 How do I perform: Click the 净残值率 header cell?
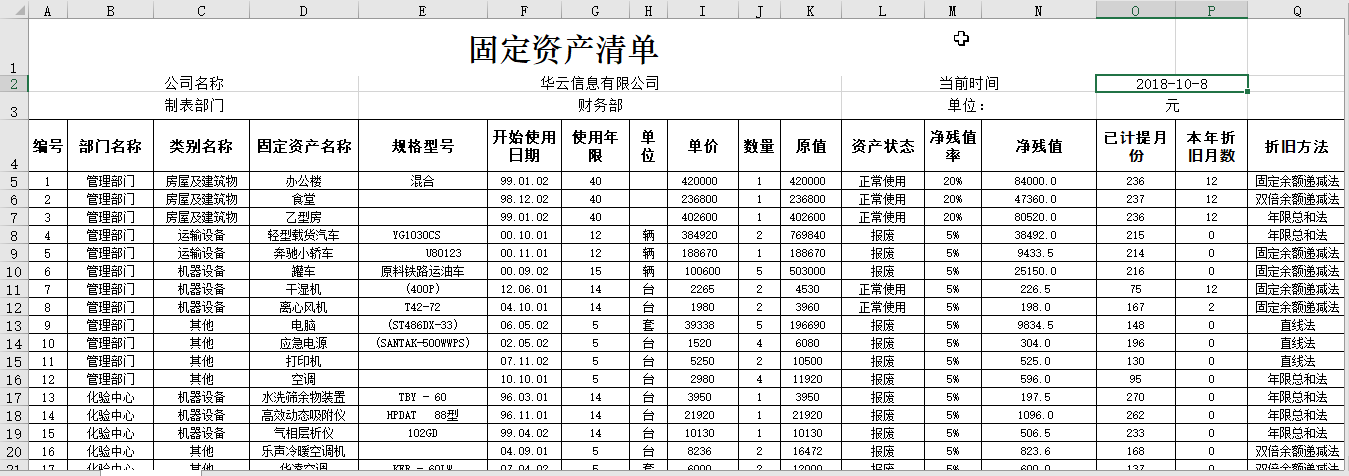click(x=952, y=147)
